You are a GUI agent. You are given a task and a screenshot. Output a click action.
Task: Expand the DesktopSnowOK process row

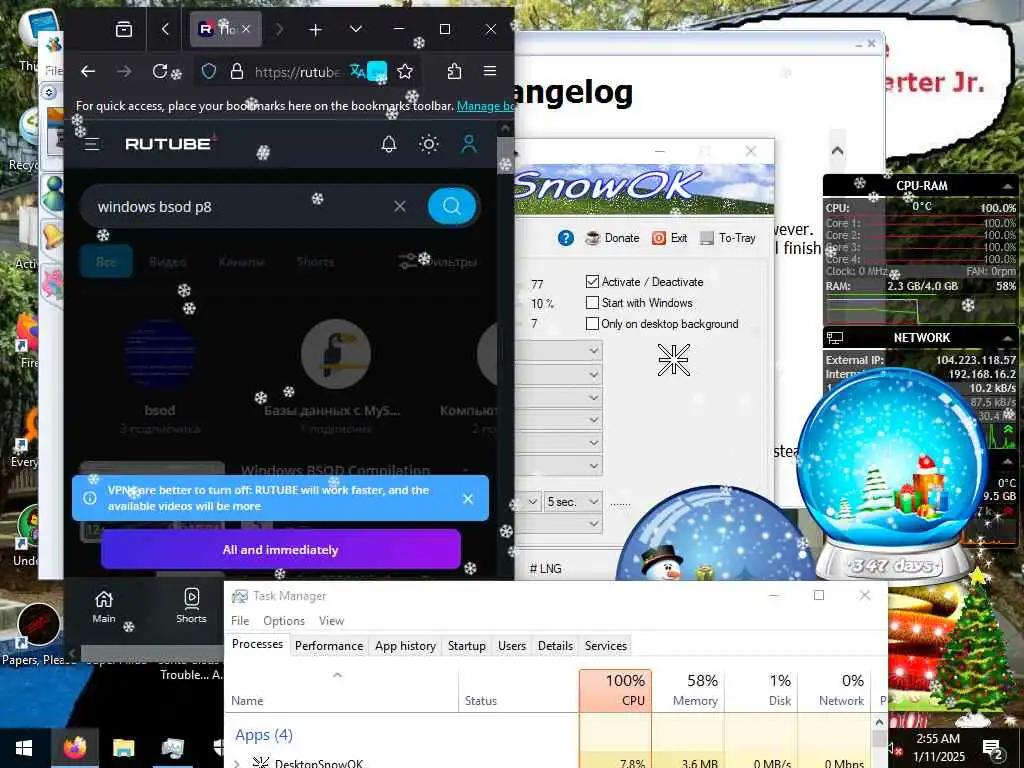click(236, 763)
